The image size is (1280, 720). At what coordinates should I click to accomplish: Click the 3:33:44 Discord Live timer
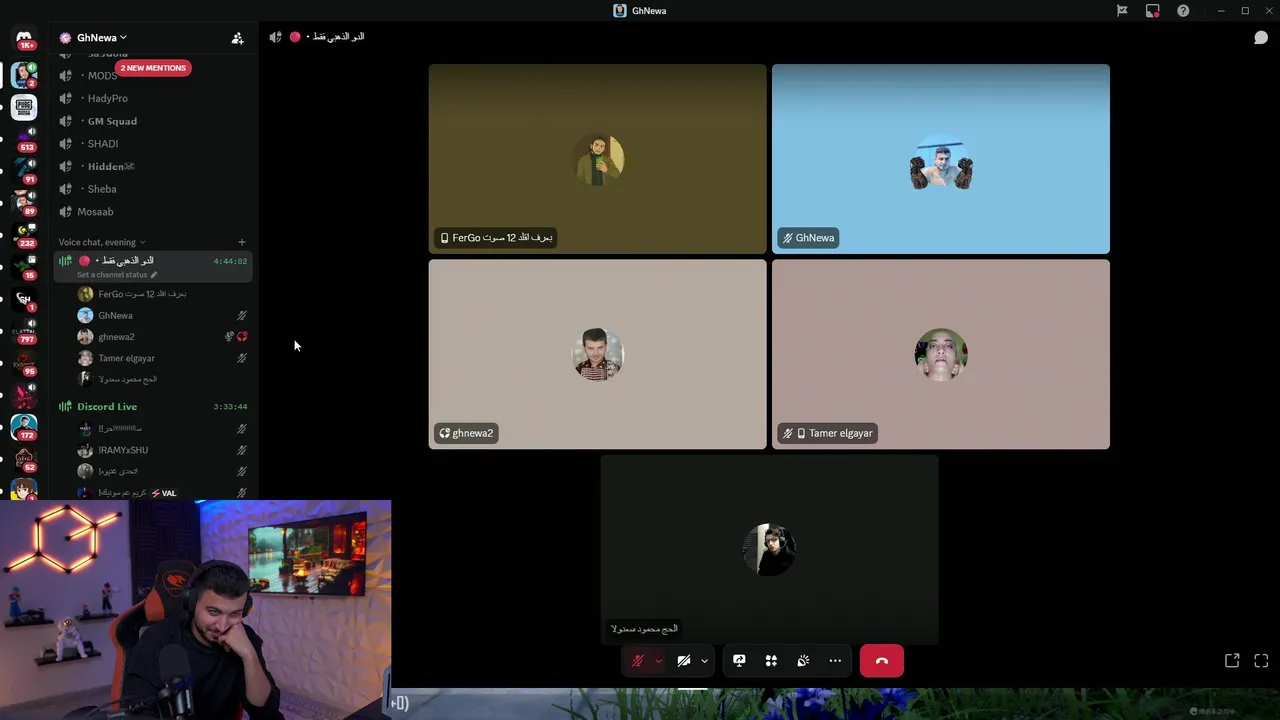tap(230, 407)
